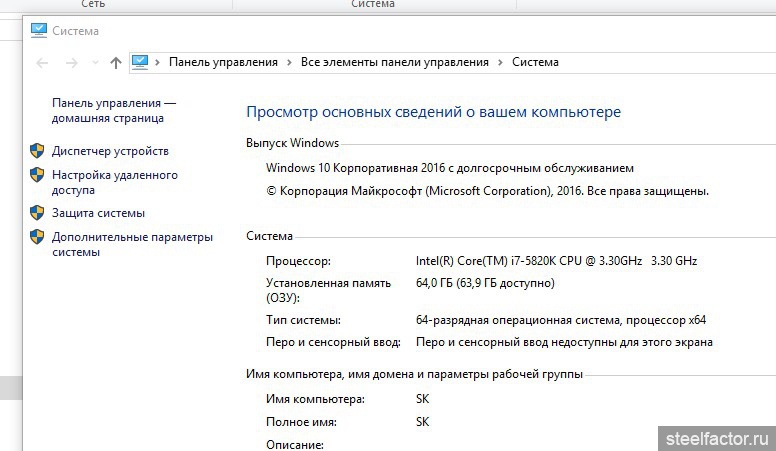
Task: Click the Тип системы: label
Action: [303, 320]
